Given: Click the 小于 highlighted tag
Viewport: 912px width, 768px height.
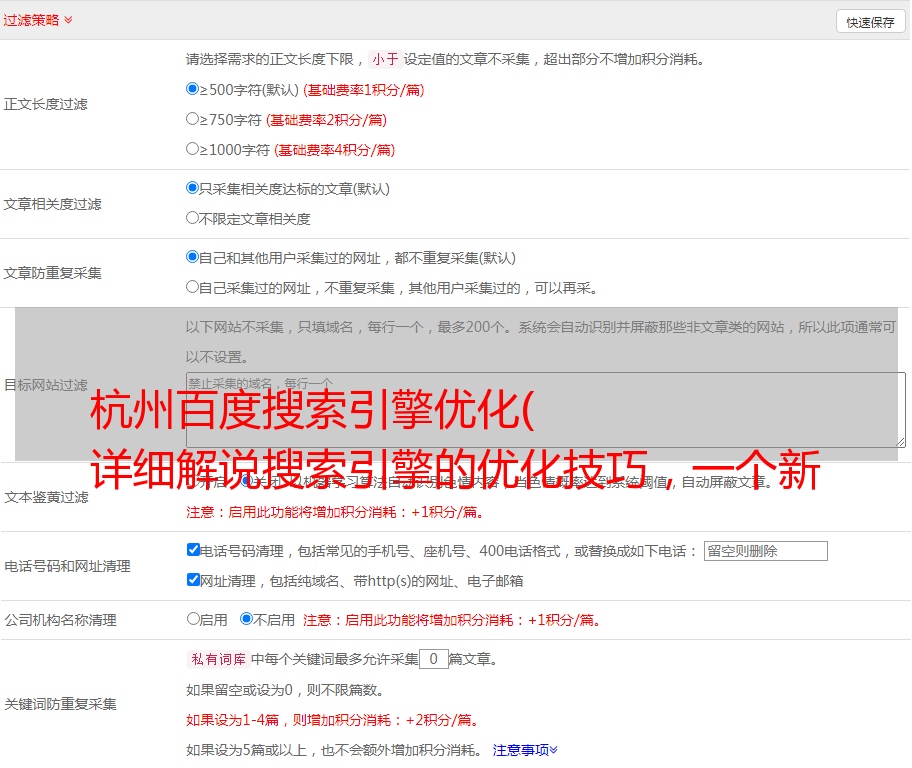Looking at the screenshot, I should coord(386,59).
